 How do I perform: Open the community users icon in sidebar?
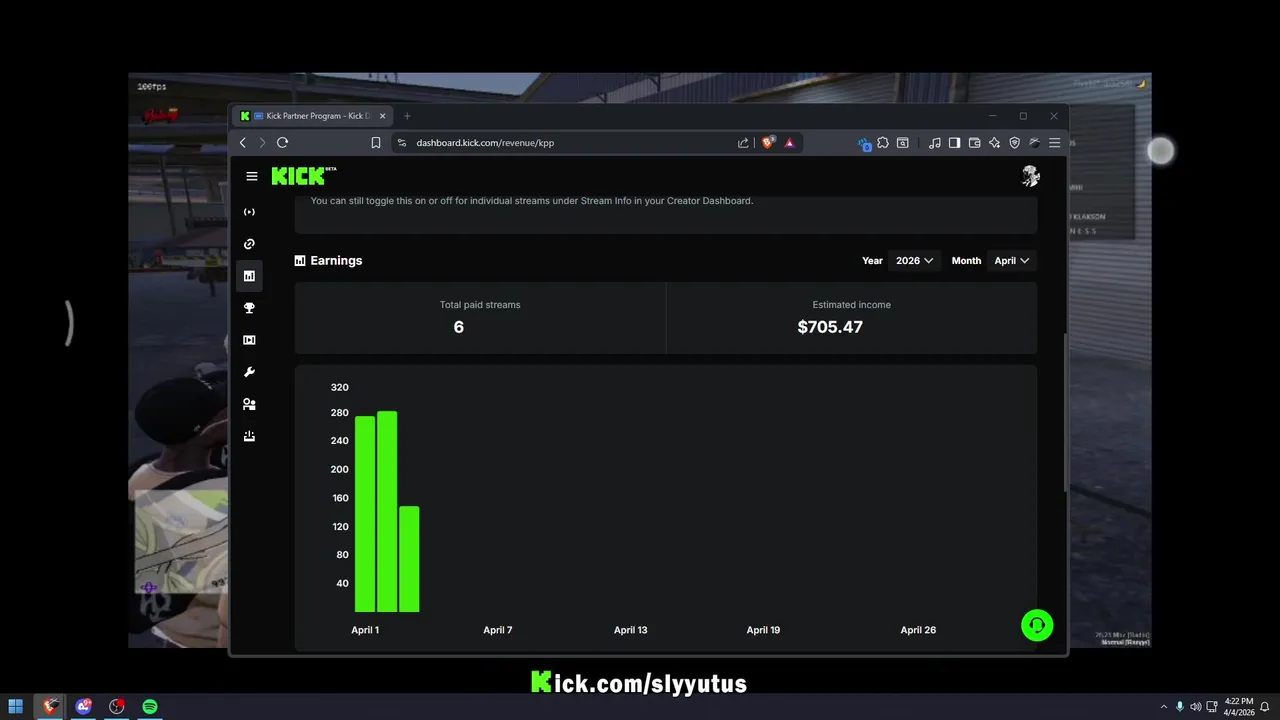pos(249,404)
